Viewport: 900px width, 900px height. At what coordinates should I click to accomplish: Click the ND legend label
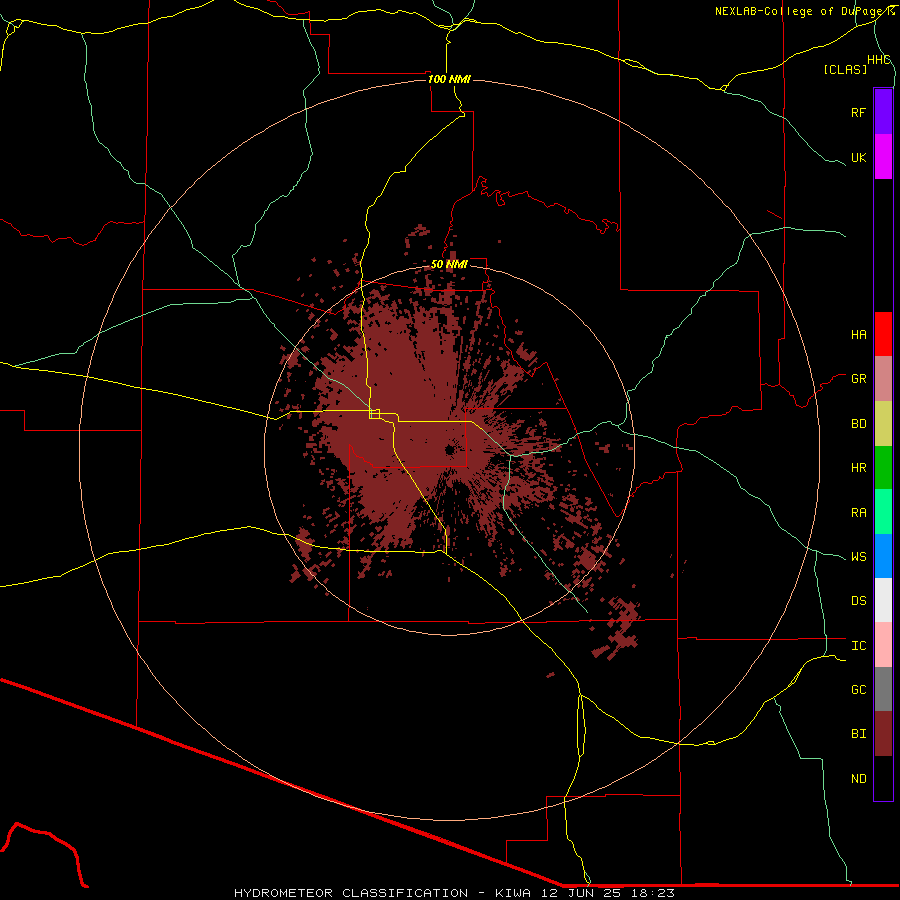point(858,779)
